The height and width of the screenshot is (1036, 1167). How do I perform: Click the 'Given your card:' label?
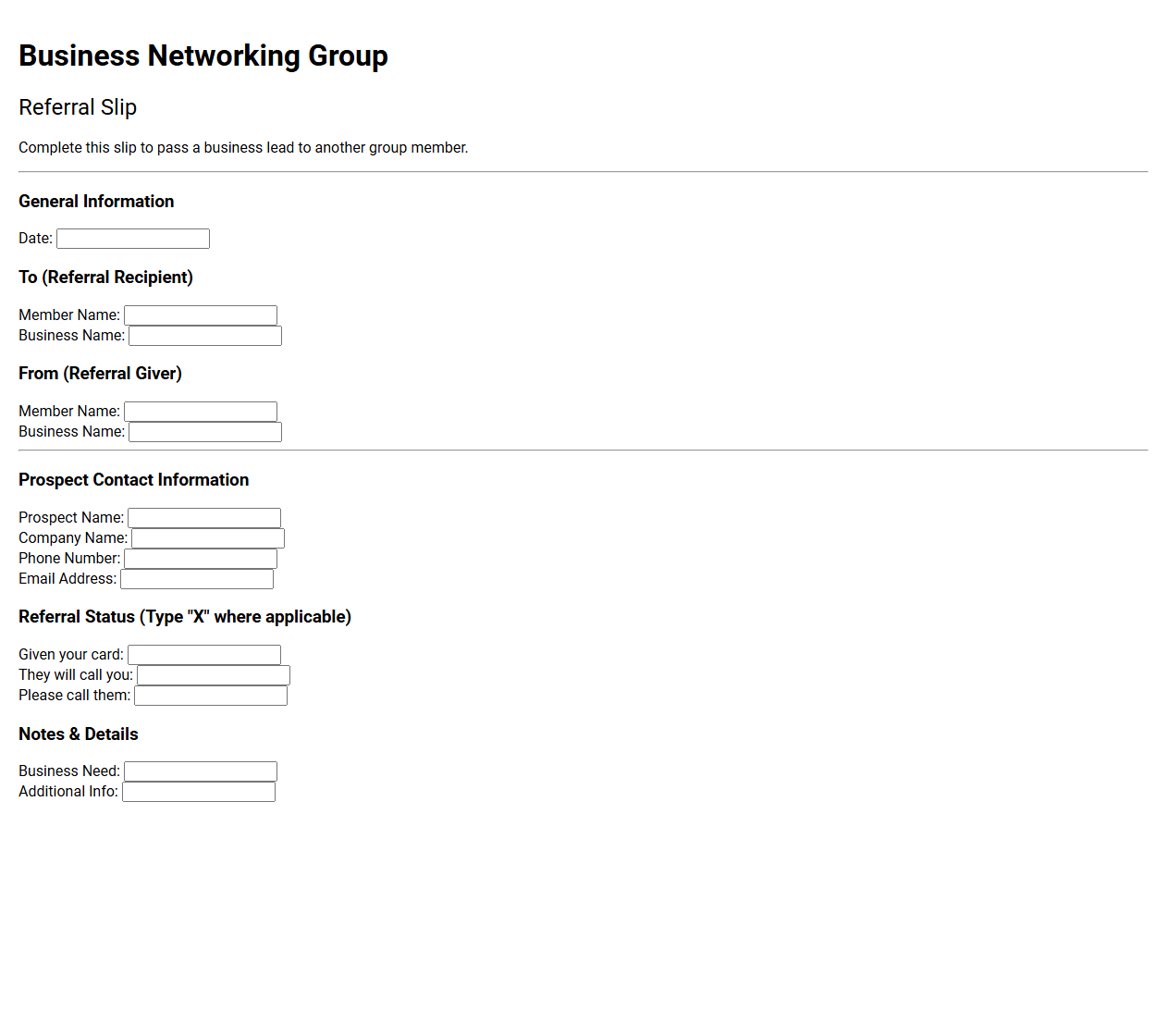pos(71,655)
